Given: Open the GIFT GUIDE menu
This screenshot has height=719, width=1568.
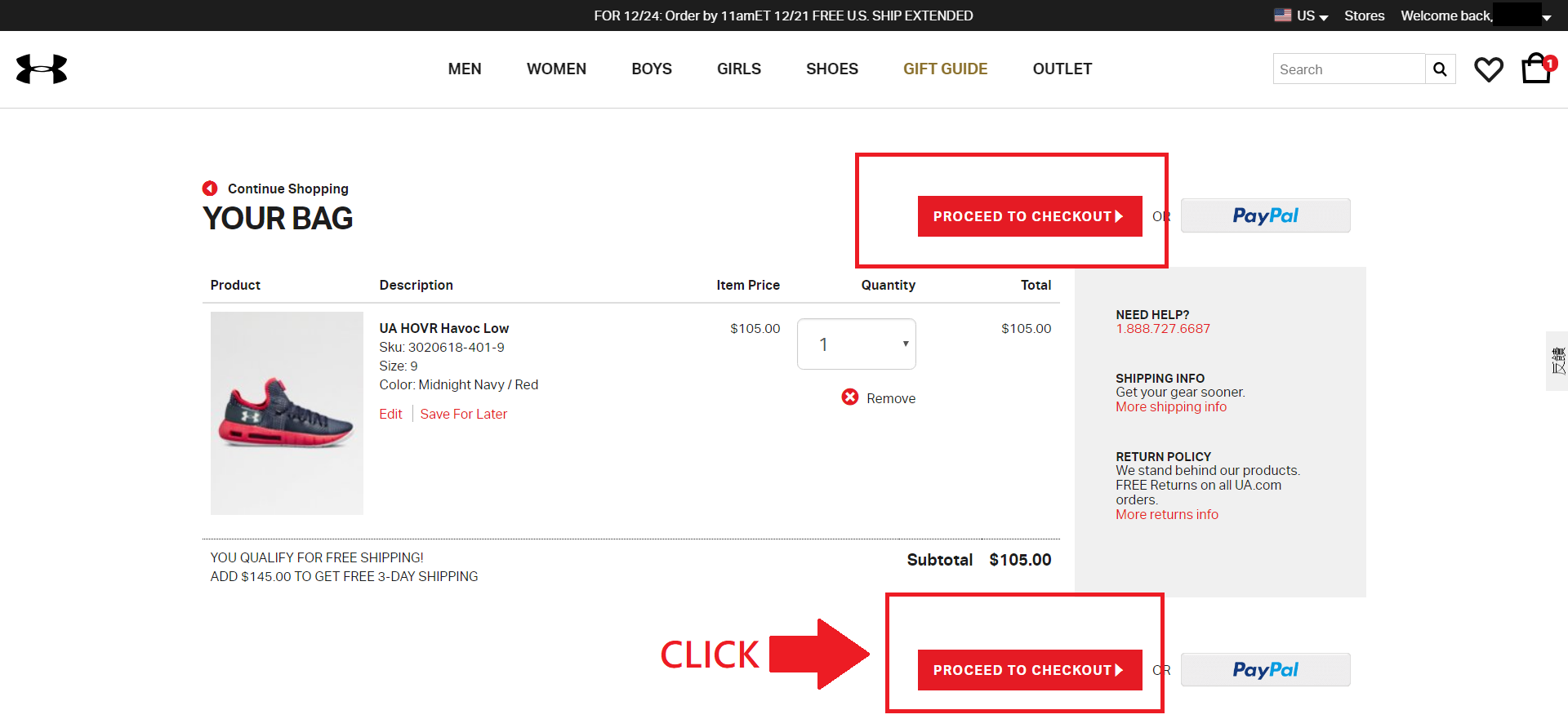Looking at the screenshot, I should coord(945,69).
